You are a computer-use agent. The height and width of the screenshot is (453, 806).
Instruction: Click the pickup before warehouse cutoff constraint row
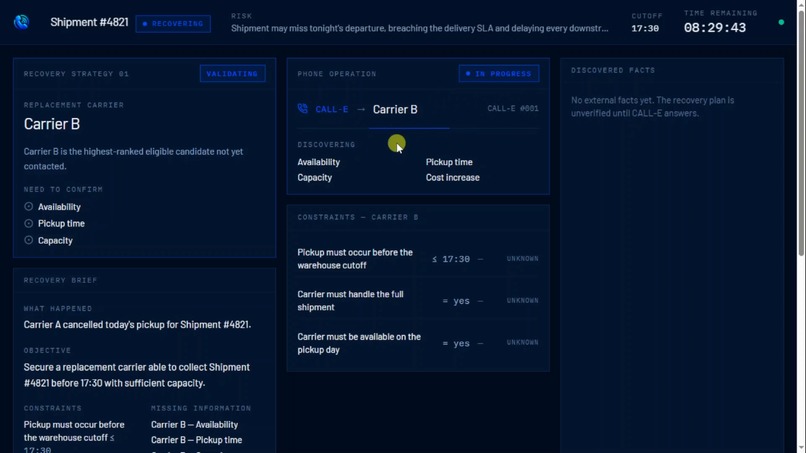click(x=418, y=259)
